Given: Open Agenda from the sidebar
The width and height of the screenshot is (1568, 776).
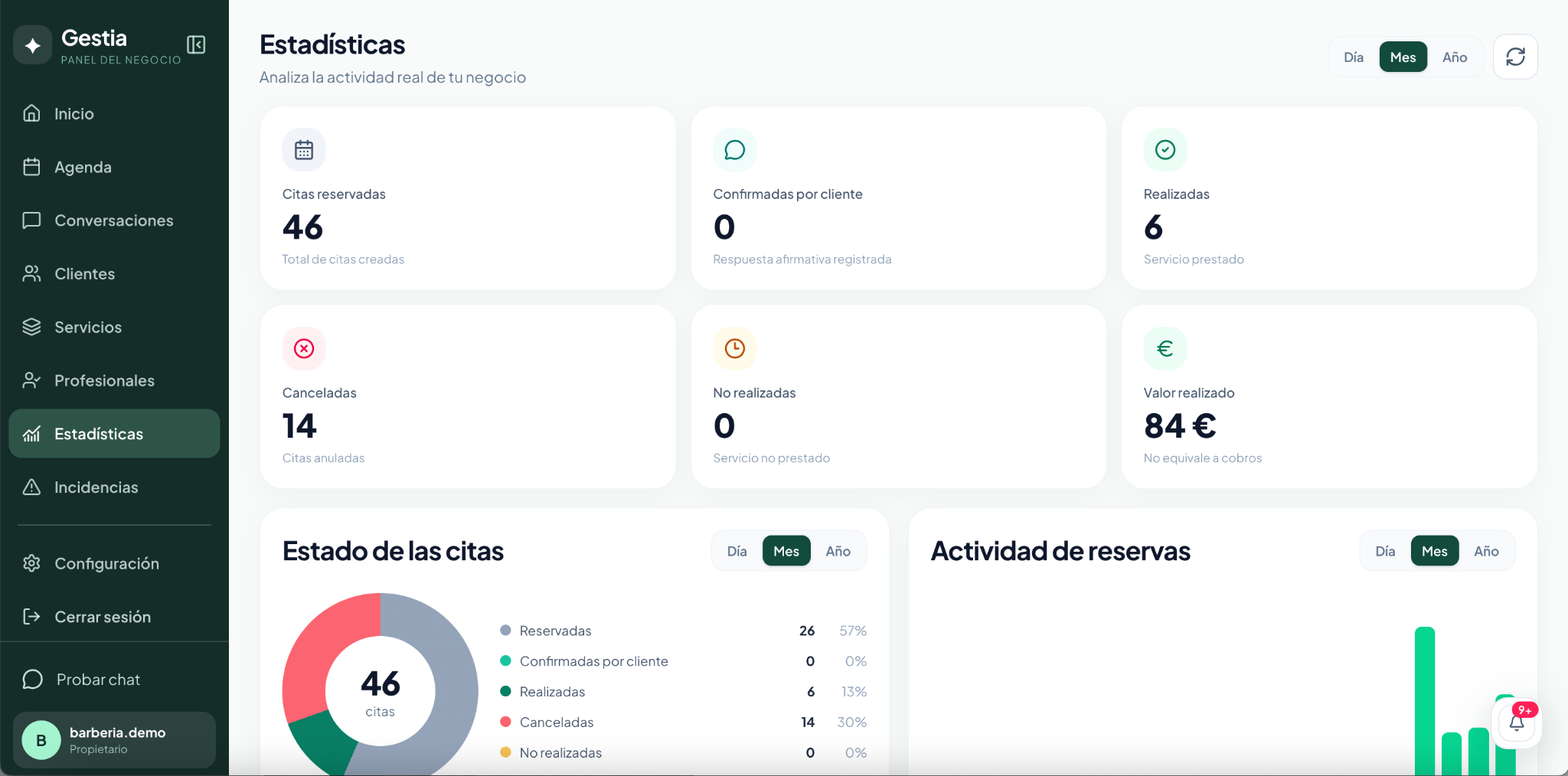Looking at the screenshot, I should [114, 167].
